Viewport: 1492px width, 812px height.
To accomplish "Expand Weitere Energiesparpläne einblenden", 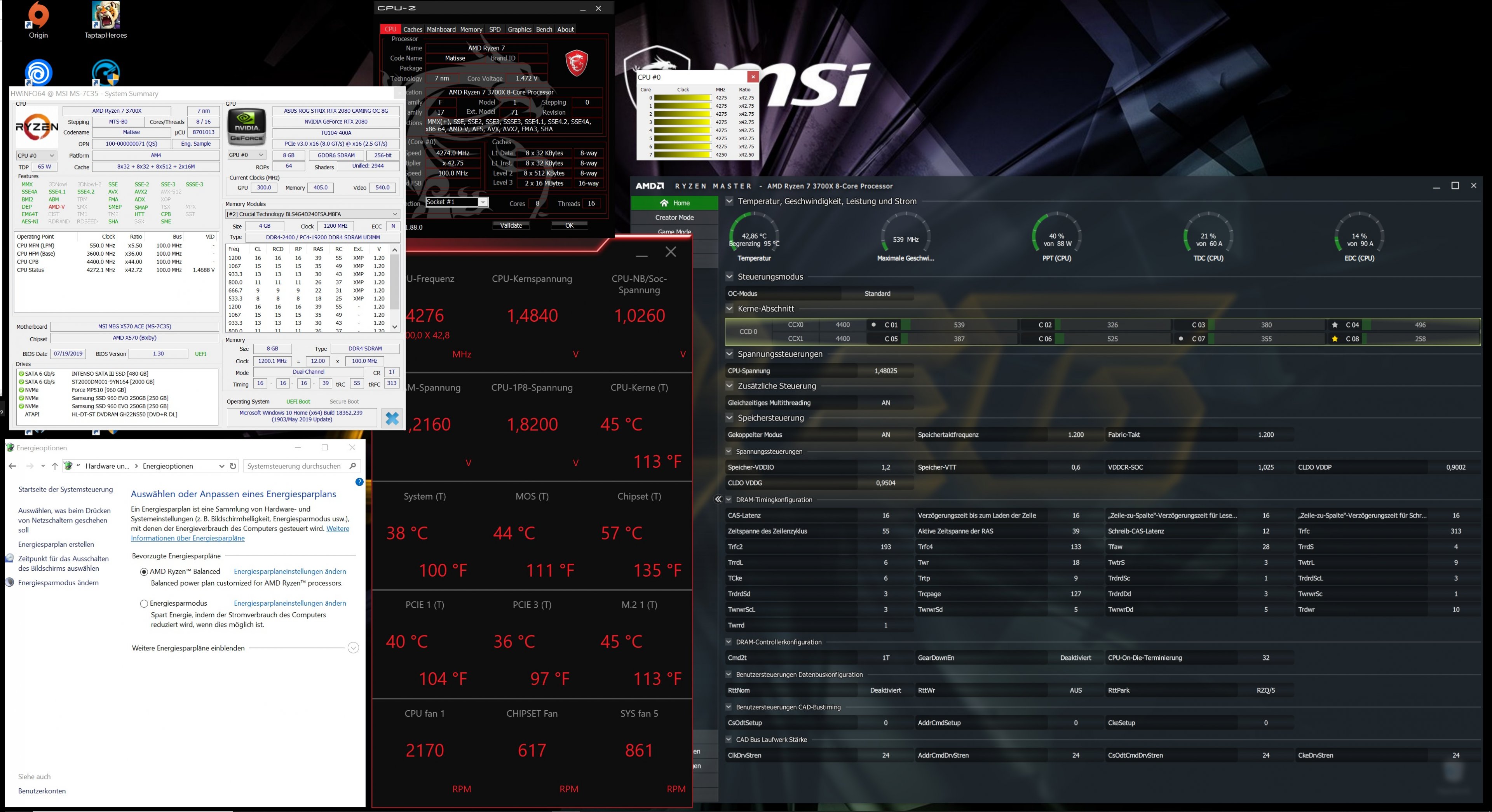I will 353,648.
